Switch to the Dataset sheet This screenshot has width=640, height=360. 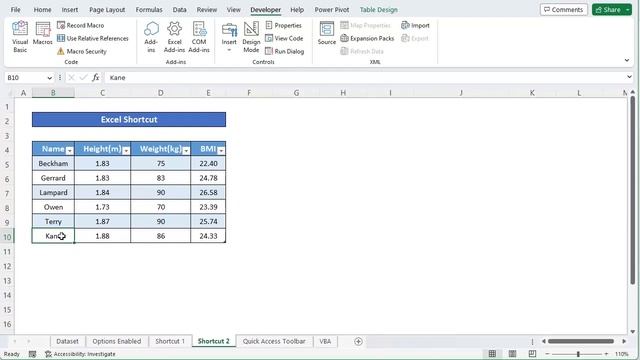tap(67, 341)
